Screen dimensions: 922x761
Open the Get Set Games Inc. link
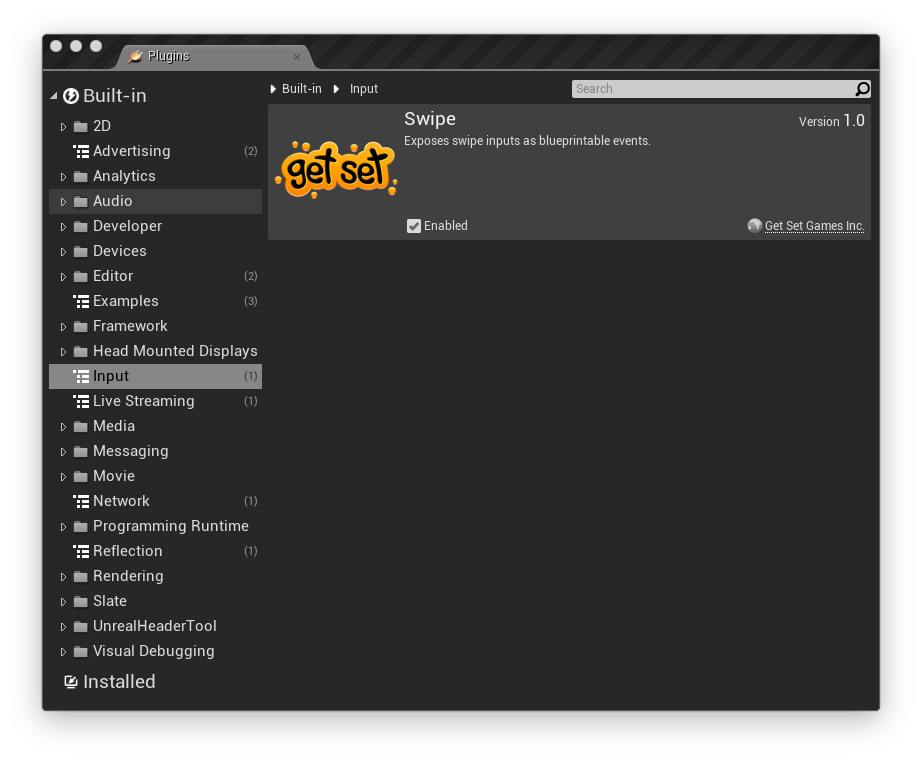[814, 226]
